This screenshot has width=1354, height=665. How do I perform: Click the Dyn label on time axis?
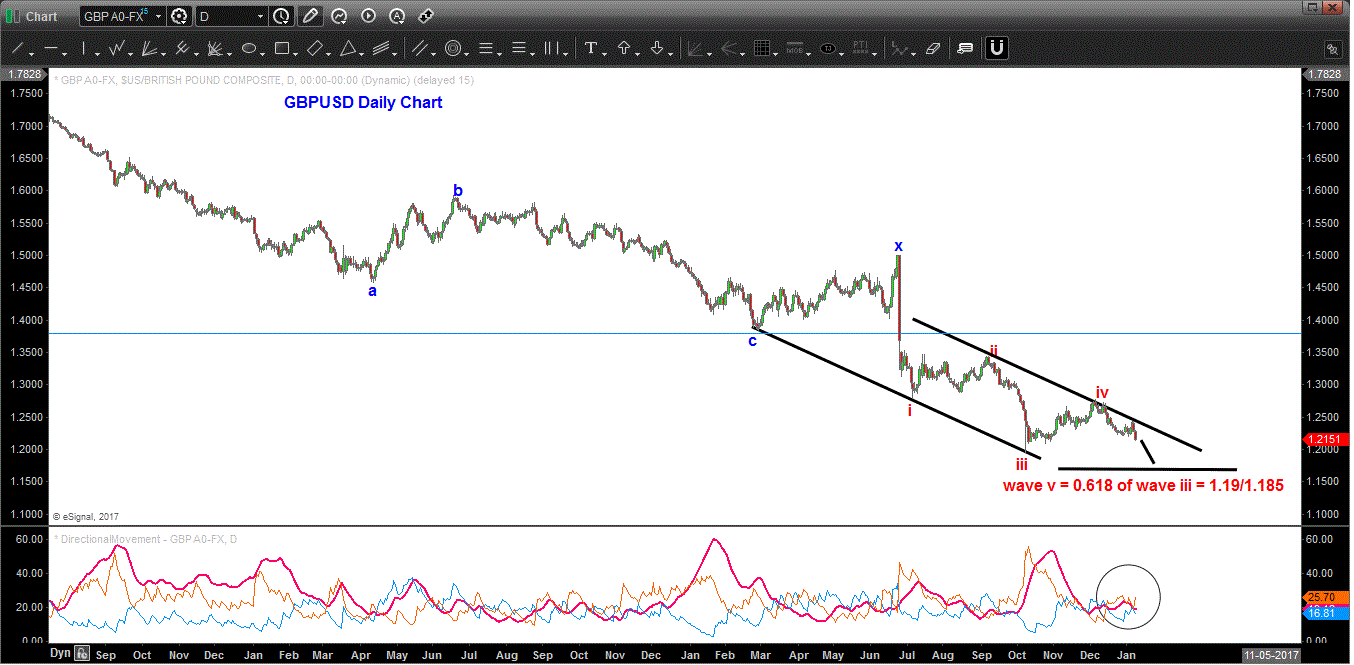click(61, 654)
